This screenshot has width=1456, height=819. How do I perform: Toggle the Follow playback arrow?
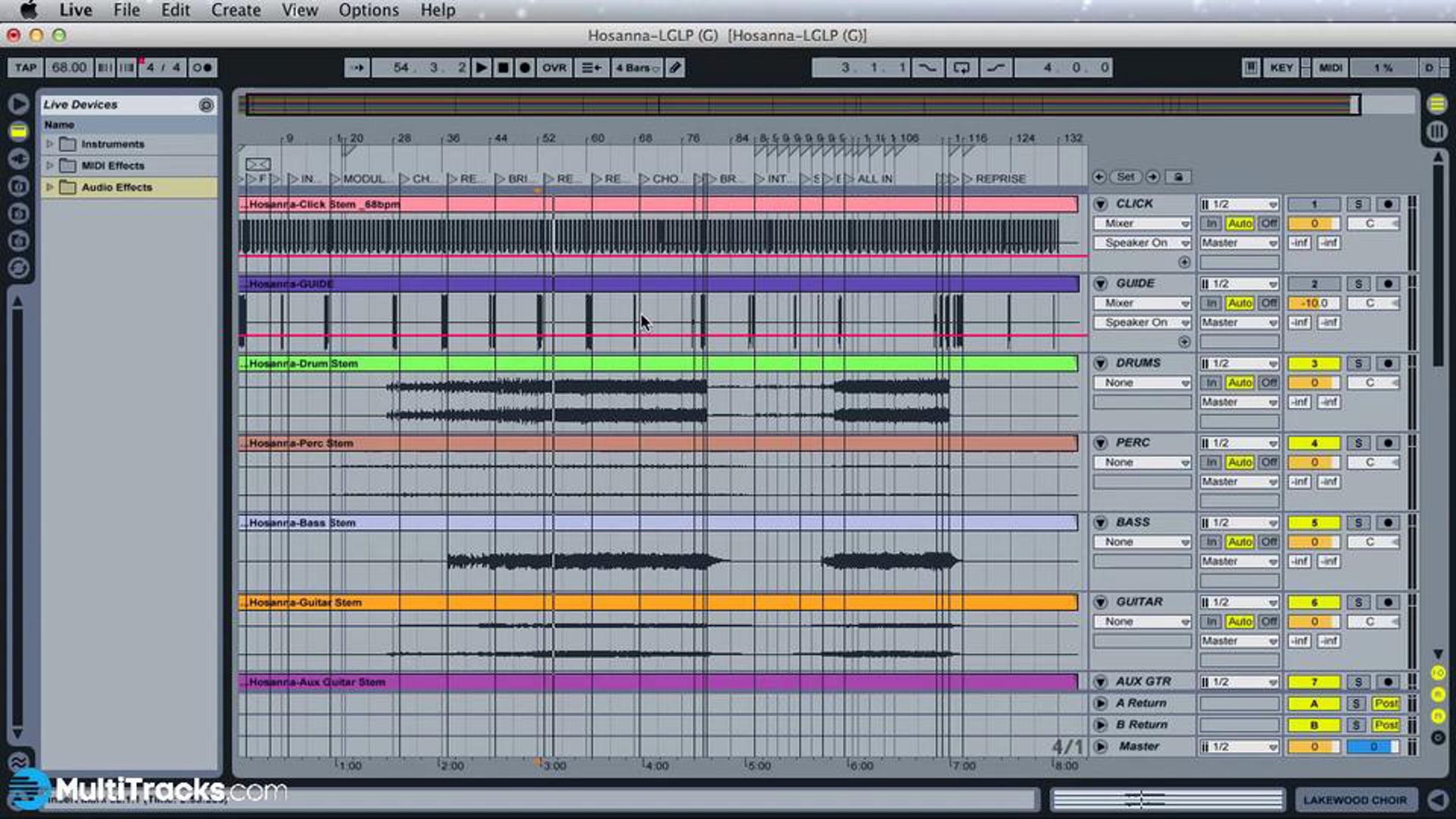tap(357, 67)
